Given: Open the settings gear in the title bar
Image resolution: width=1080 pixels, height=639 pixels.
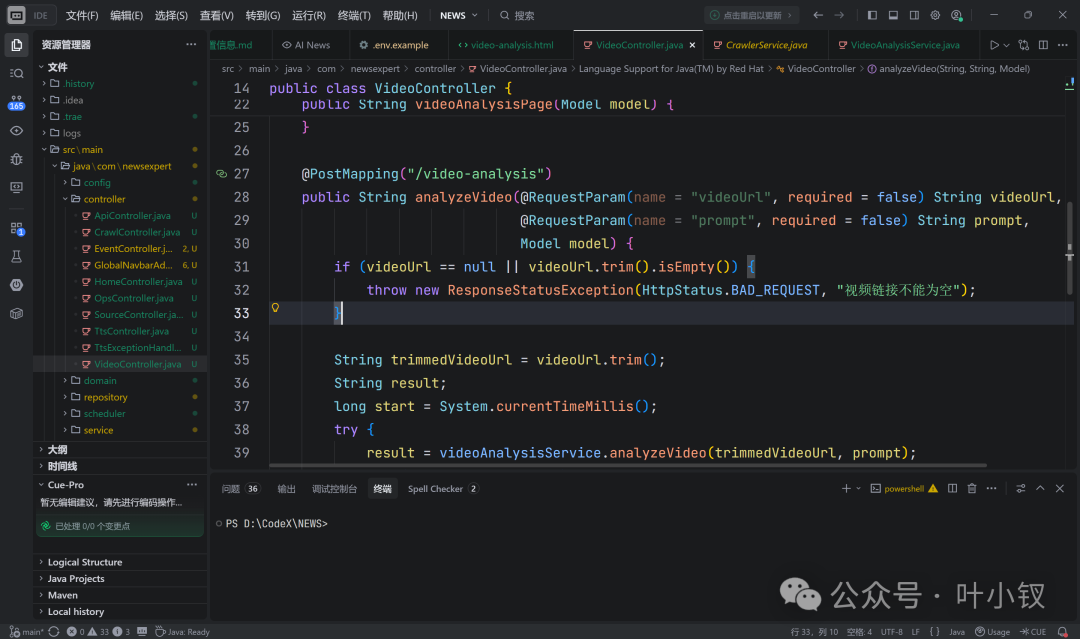Looking at the screenshot, I should click(935, 15).
